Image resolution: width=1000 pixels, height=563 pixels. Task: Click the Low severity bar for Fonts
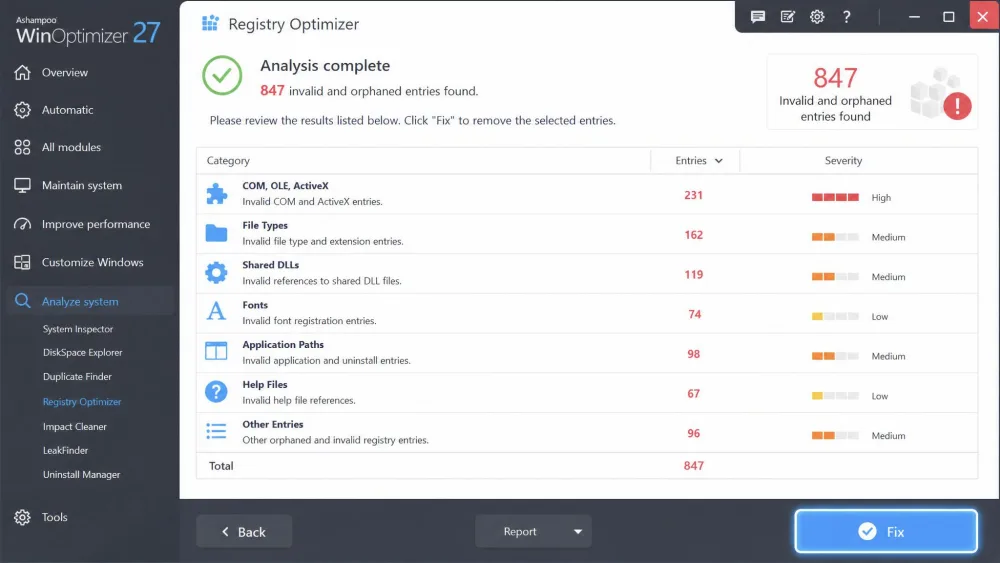(835, 316)
